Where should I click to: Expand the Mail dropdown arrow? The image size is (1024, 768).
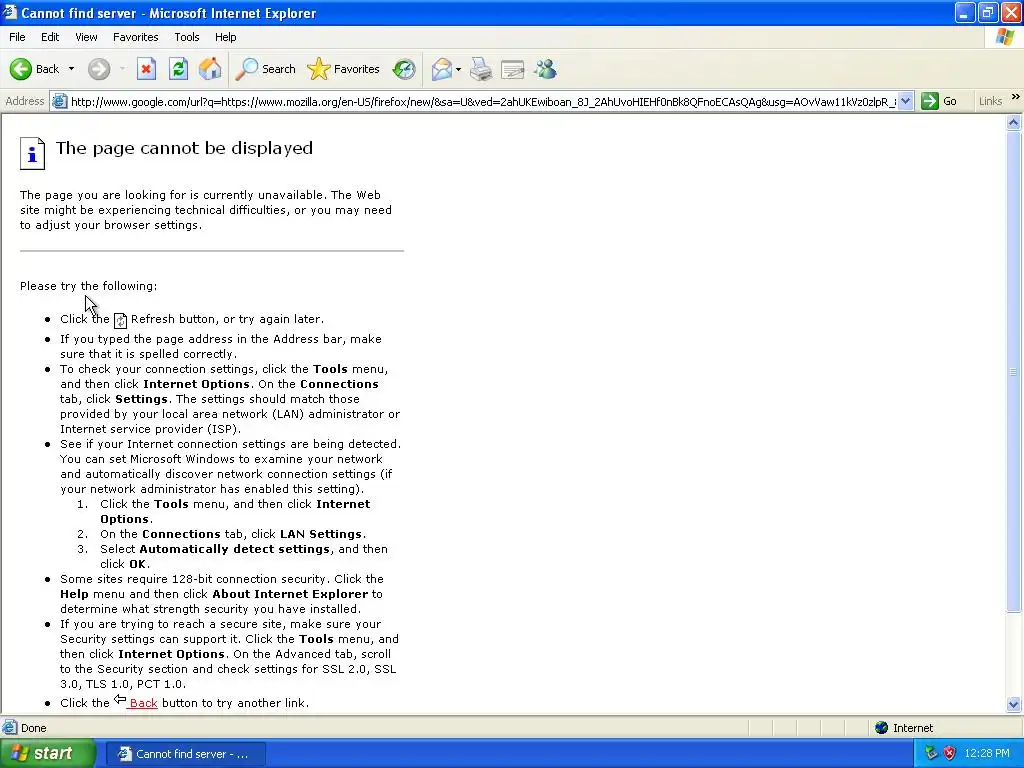click(x=458, y=69)
